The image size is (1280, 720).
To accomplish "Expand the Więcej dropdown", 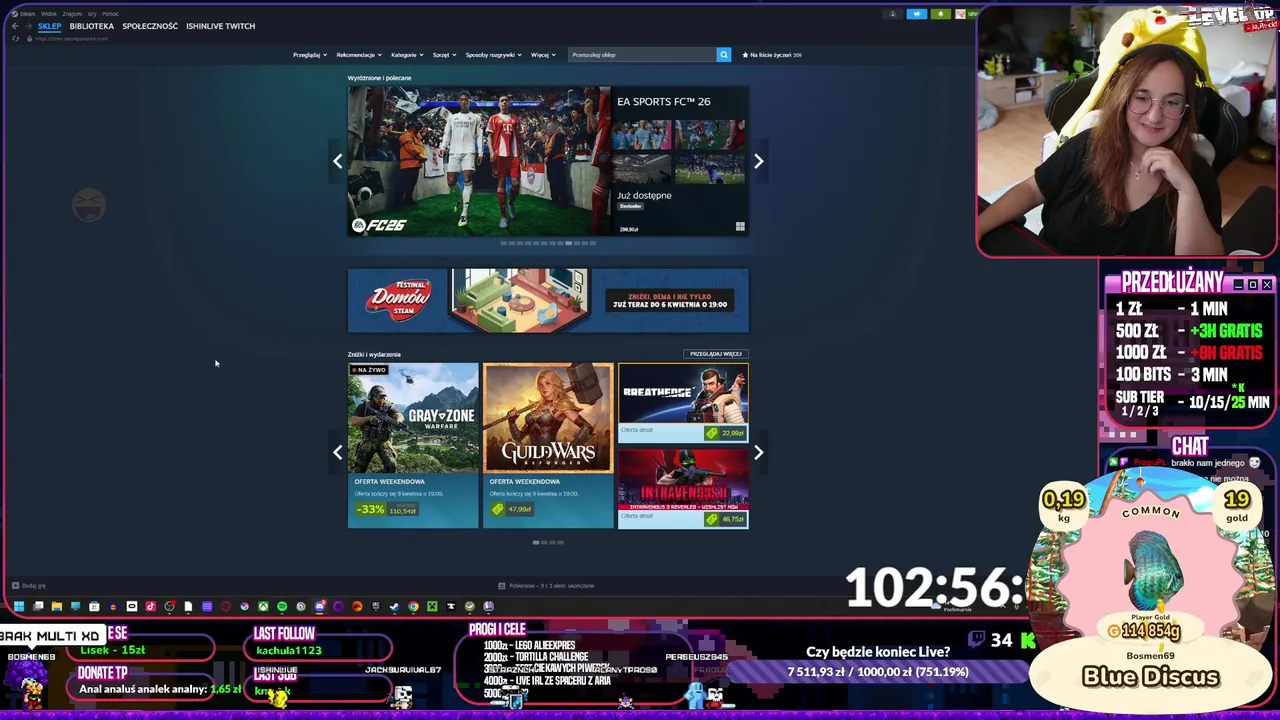I will point(542,55).
